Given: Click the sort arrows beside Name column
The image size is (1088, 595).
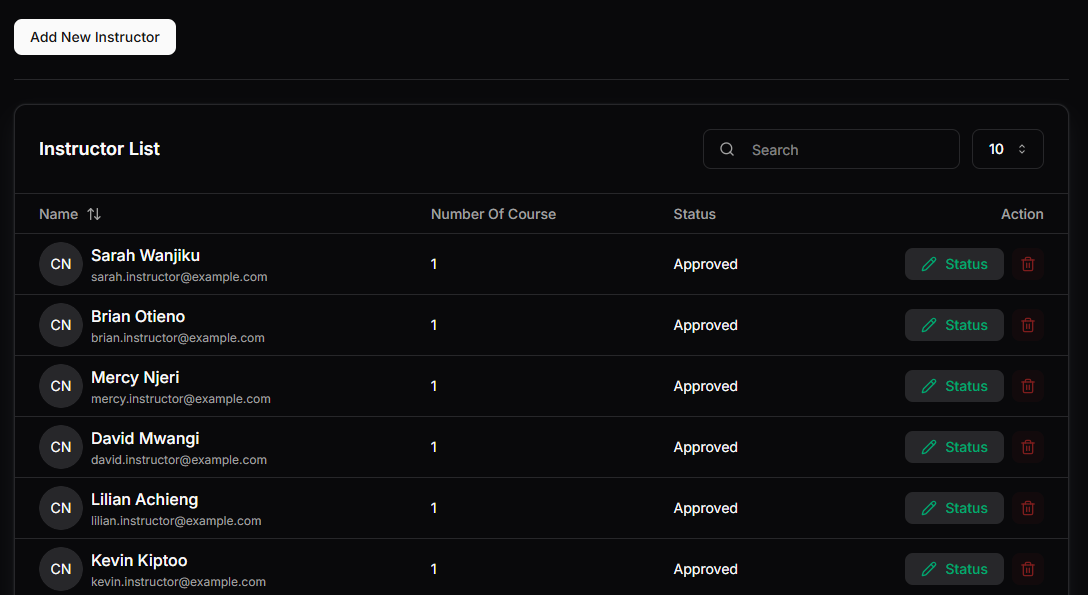Looking at the screenshot, I should pyautogui.click(x=94, y=214).
